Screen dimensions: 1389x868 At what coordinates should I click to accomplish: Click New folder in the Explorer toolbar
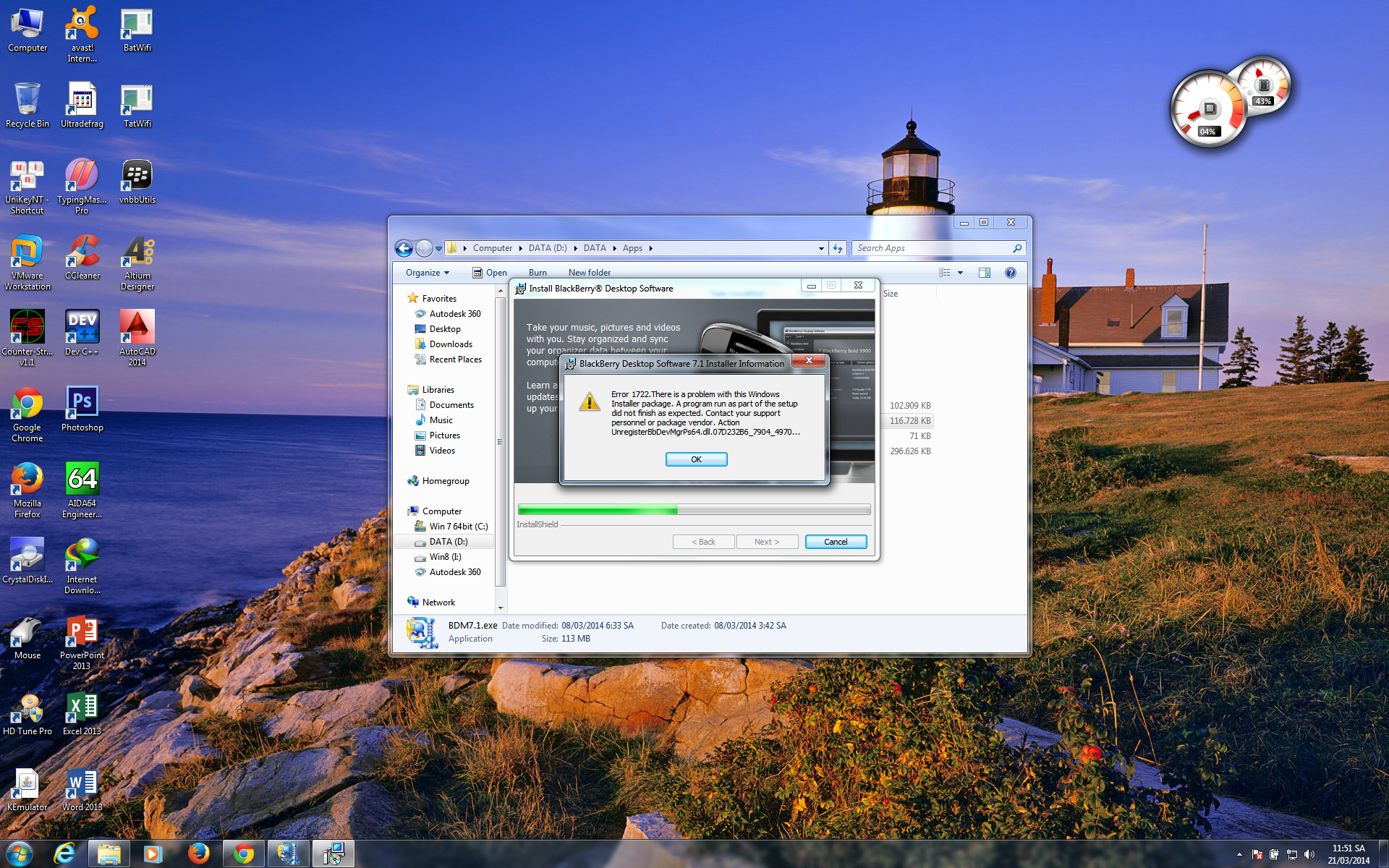click(590, 273)
